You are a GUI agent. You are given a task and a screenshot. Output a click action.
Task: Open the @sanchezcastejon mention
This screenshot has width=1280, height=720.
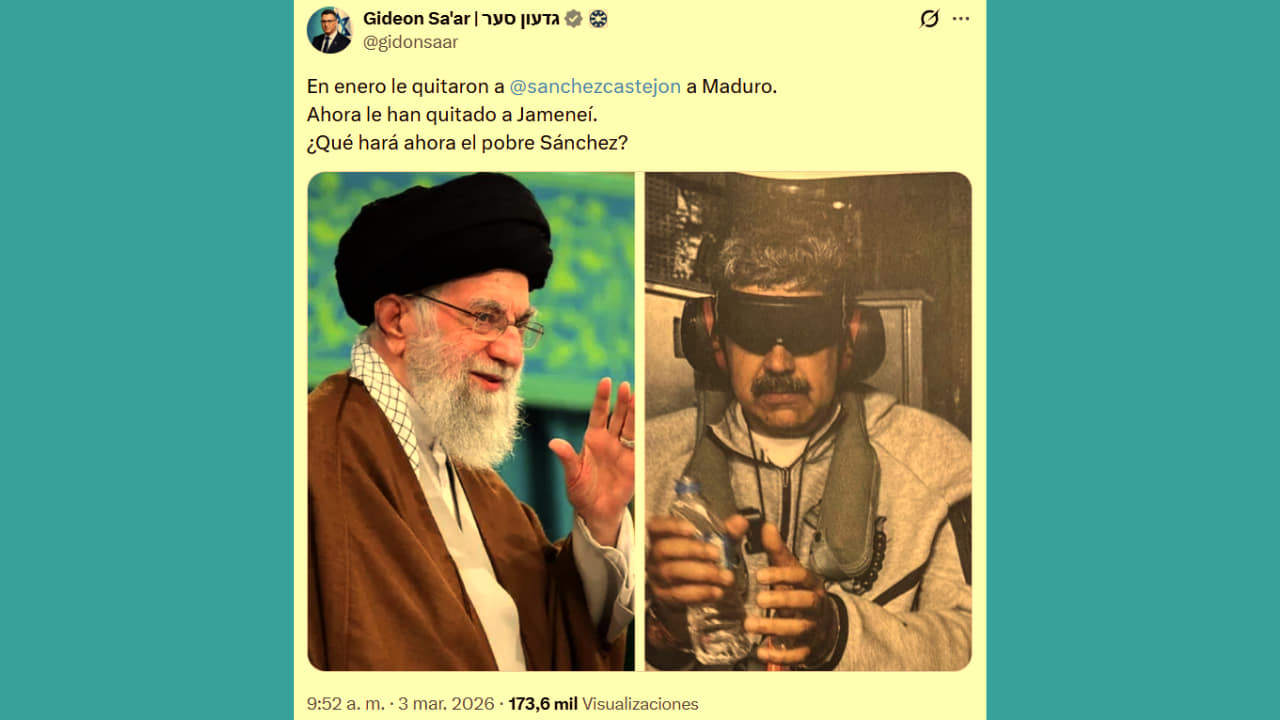click(x=595, y=86)
